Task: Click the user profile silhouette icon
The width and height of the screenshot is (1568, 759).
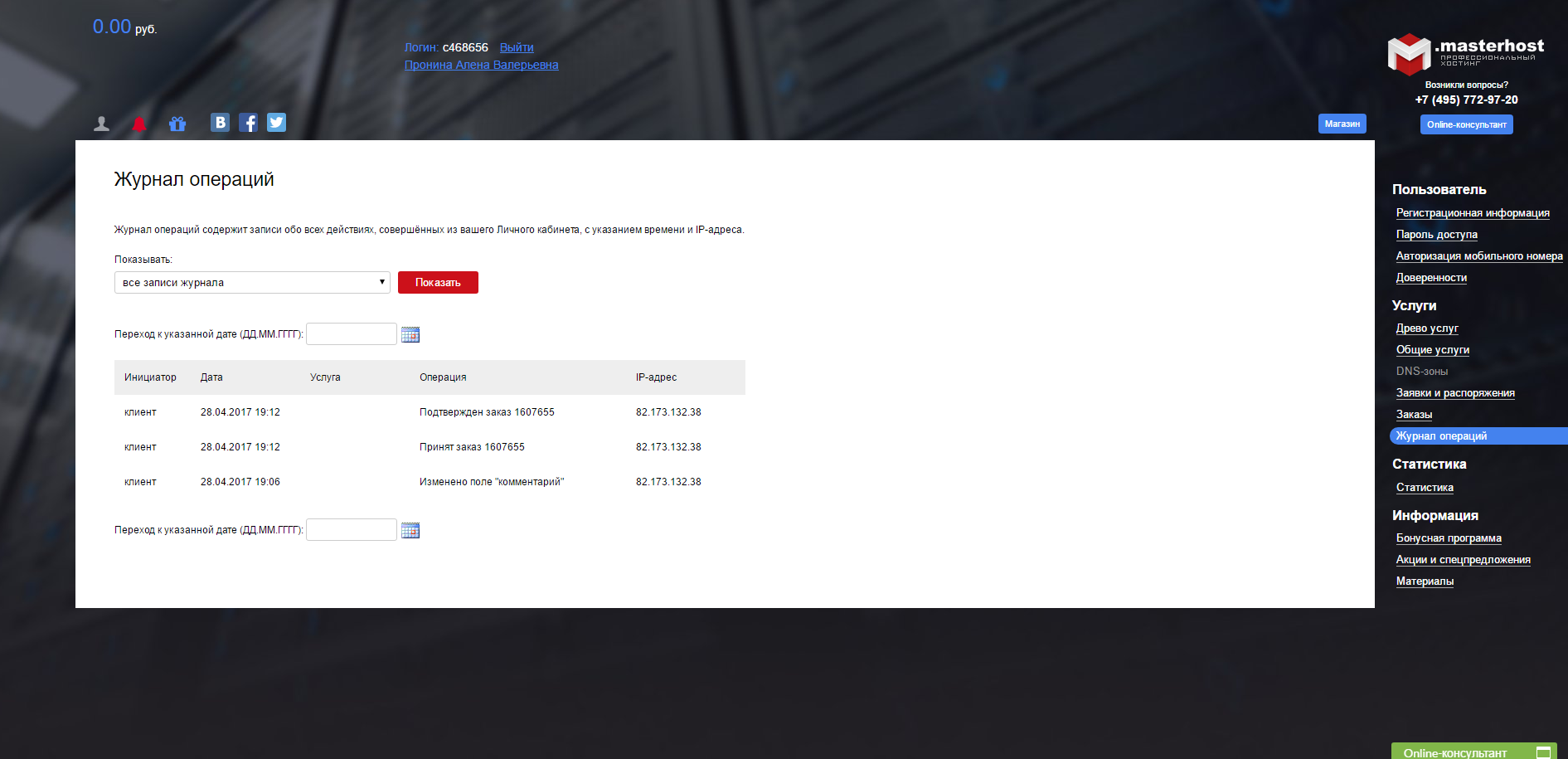Action: pyautogui.click(x=101, y=124)
